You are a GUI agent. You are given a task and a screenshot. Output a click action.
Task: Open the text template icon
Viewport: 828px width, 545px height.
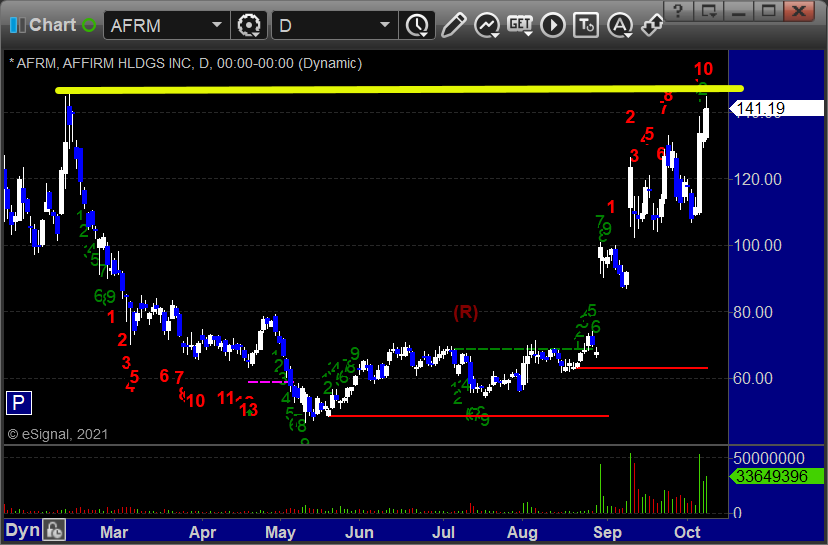[586, 25]
